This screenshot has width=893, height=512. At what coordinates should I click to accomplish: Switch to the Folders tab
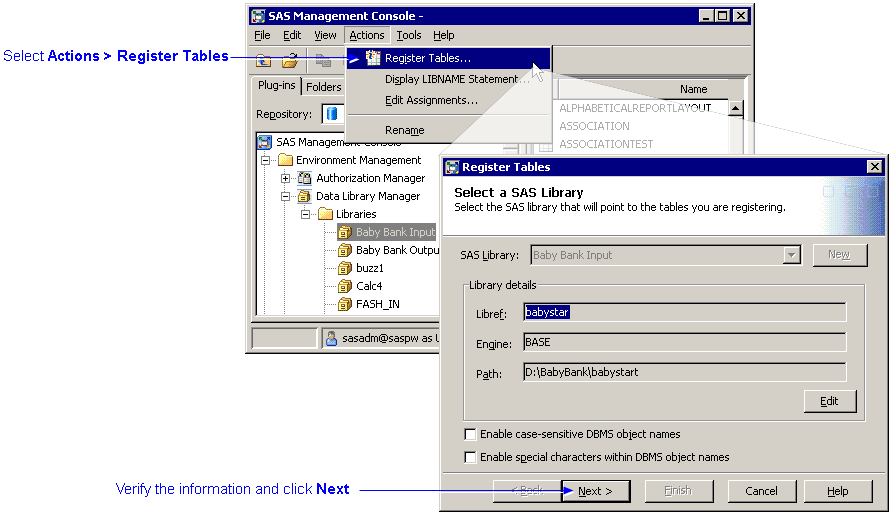323,87
